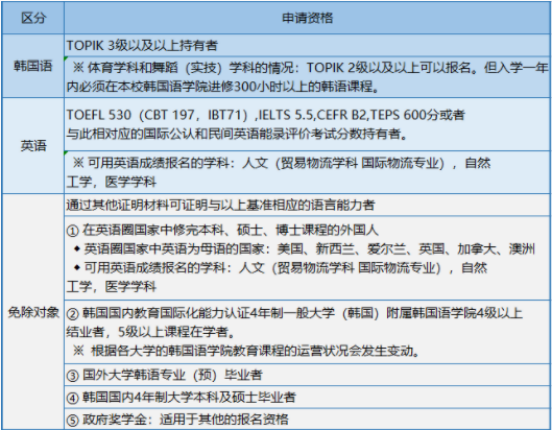Click '与此相对应的国际公认' line
Screen dimensions: 552x430
(237, 134)
